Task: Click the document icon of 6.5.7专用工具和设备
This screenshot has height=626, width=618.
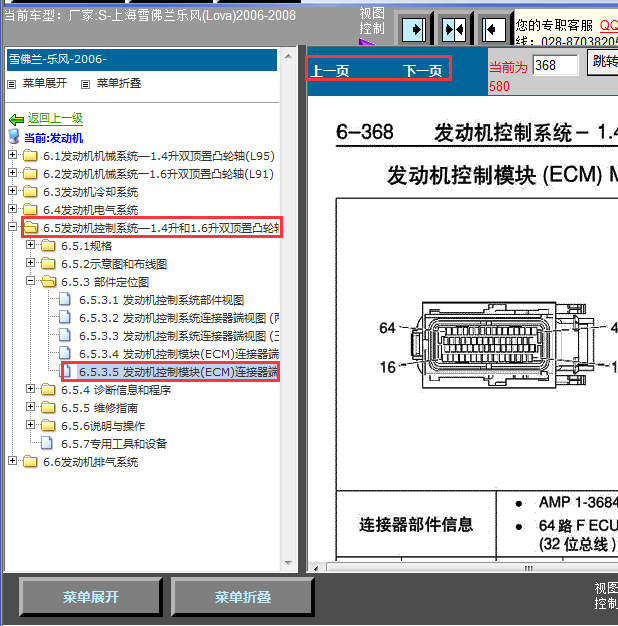Action: [x=47, y=443]
